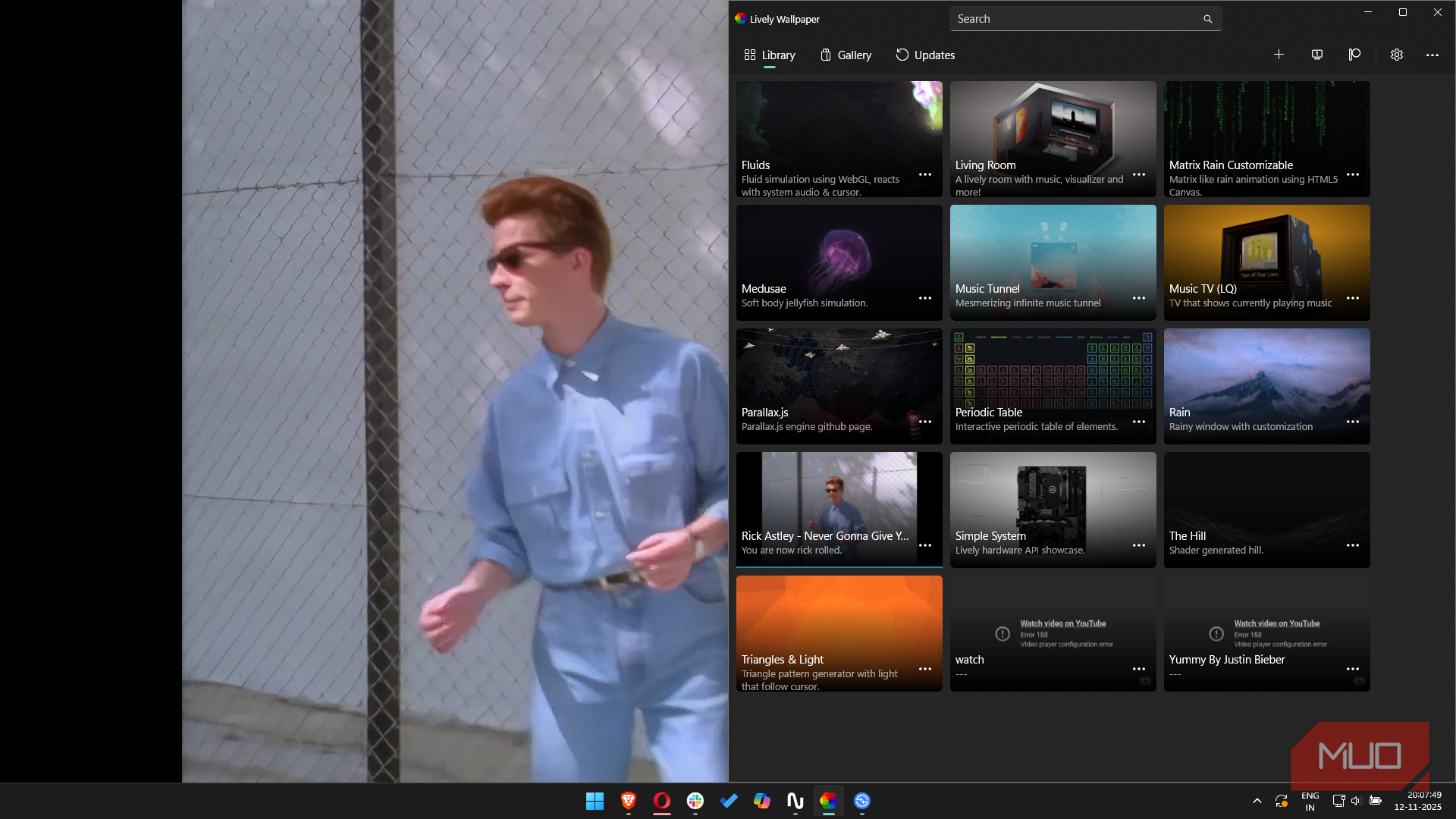
Task: Click the customise wallpaper icon beside the gear
Action: (x=1355, y=55)
